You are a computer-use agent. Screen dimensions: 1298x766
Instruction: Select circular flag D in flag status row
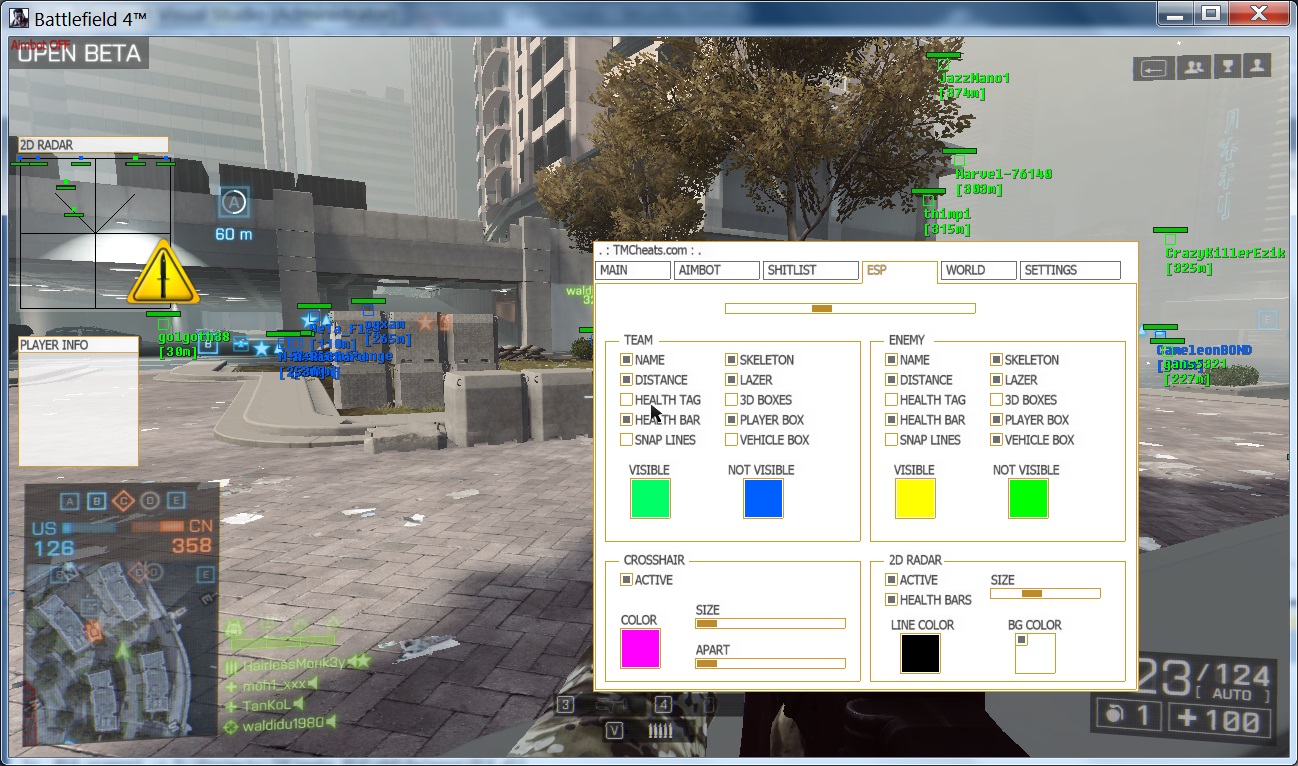pyautogui.click(x=150, y=501)
